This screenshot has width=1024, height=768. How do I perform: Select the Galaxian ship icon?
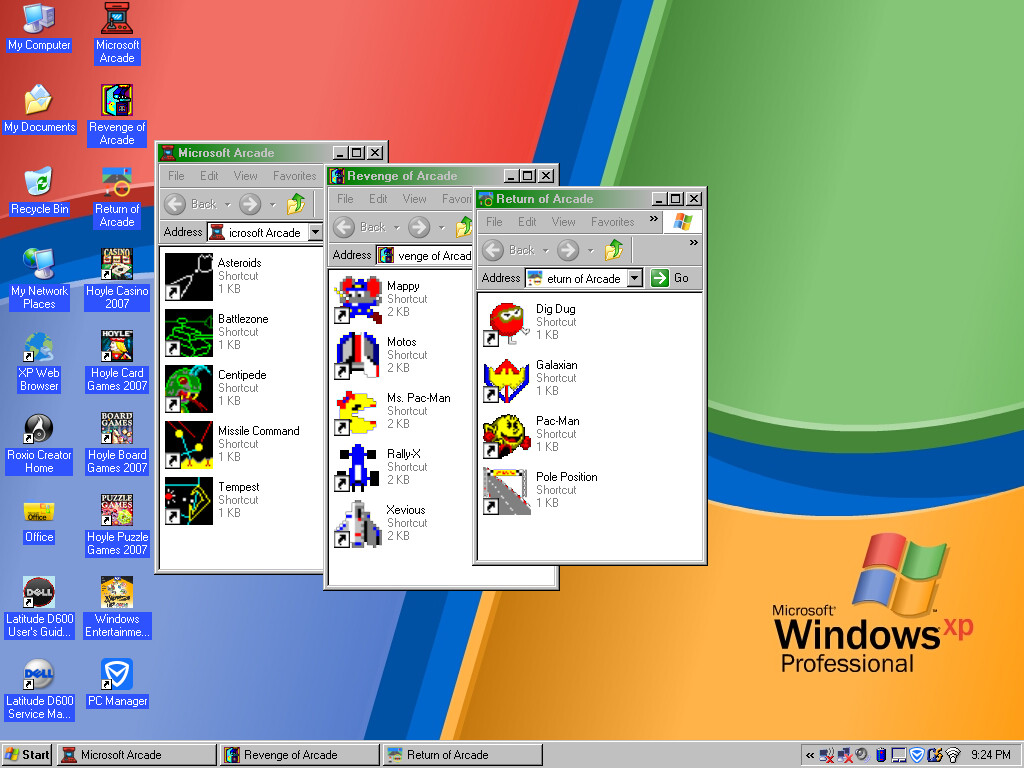pyautogui.click(x=507, y=379)
